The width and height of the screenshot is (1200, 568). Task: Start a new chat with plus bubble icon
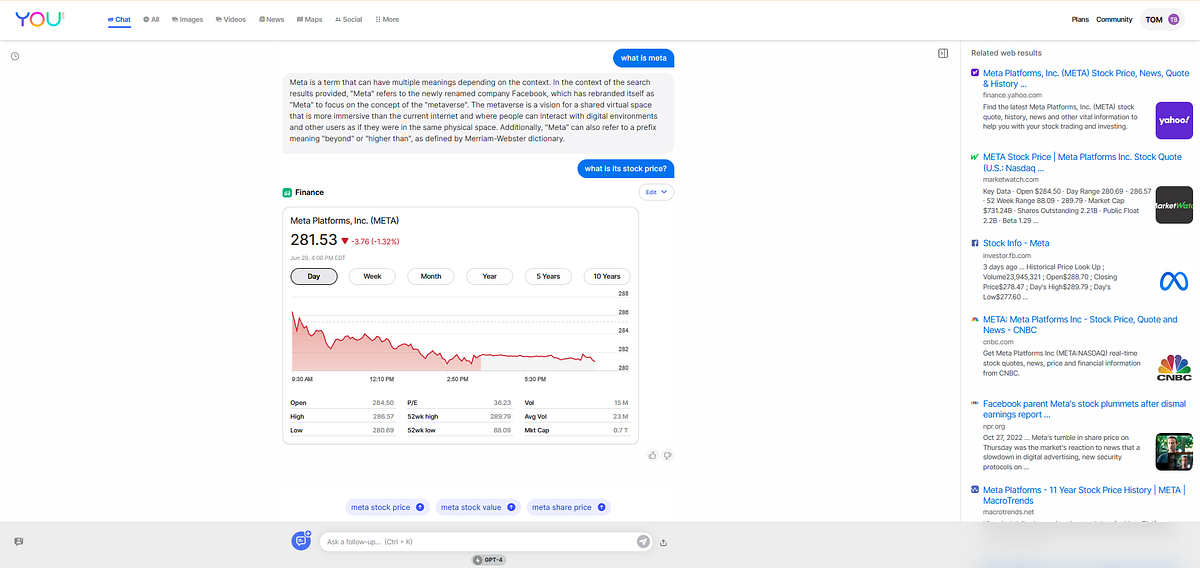301,540
